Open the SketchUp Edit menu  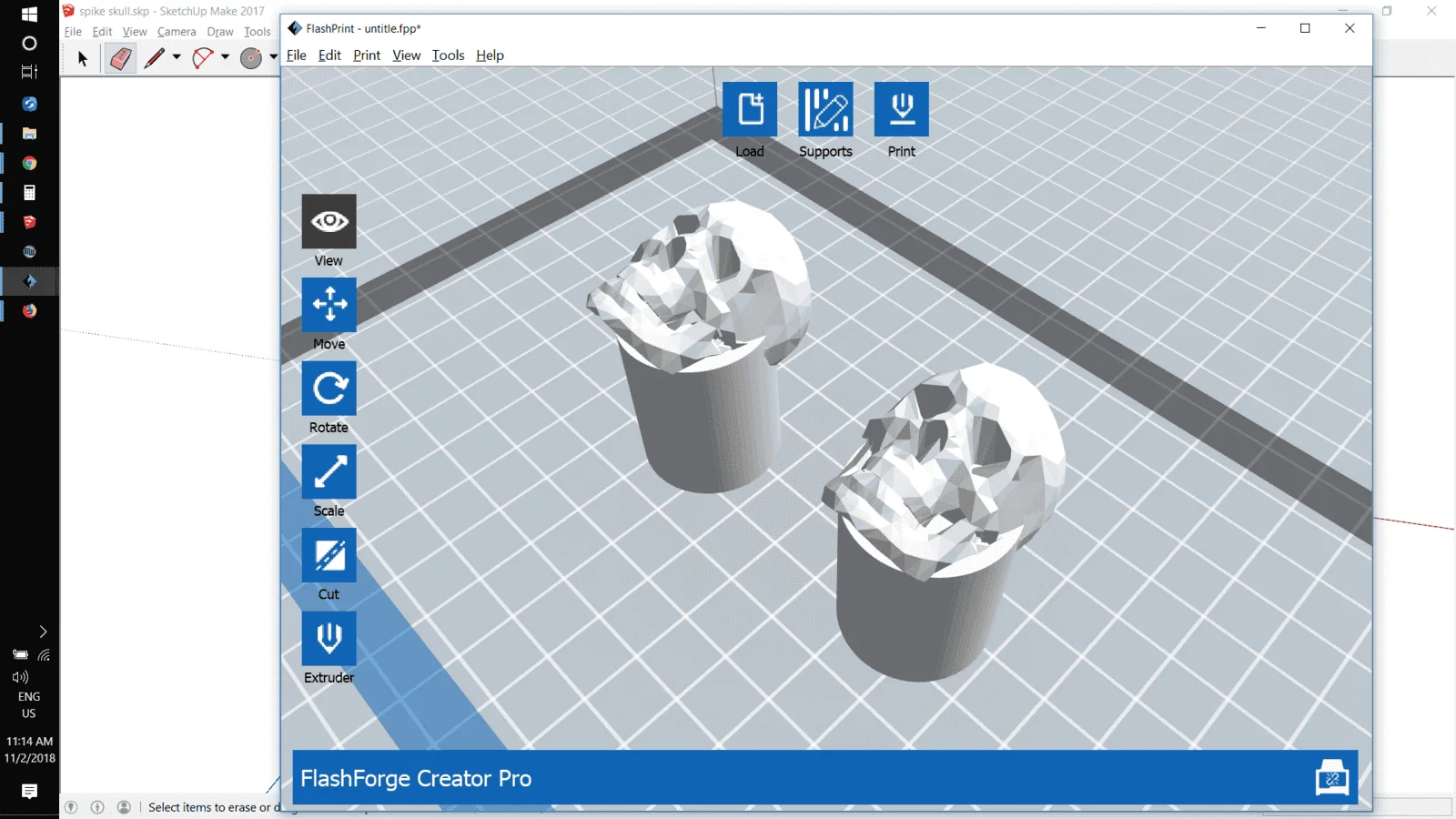[102, 32]
